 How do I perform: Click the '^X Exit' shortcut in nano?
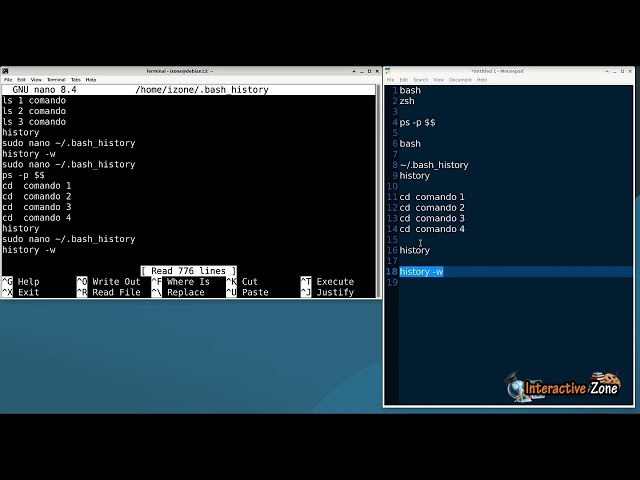pyautogui.click(x=21, y=292)
